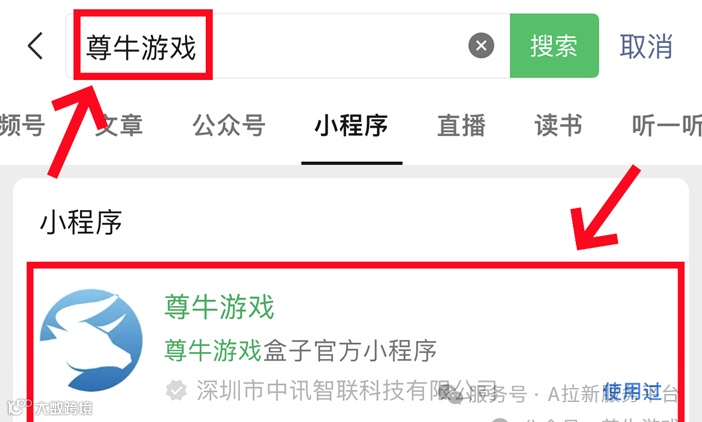702x422 pixels.
Task: Tap the 尊牛游戏盒子官方小程序 description
Action: (300, 350)
